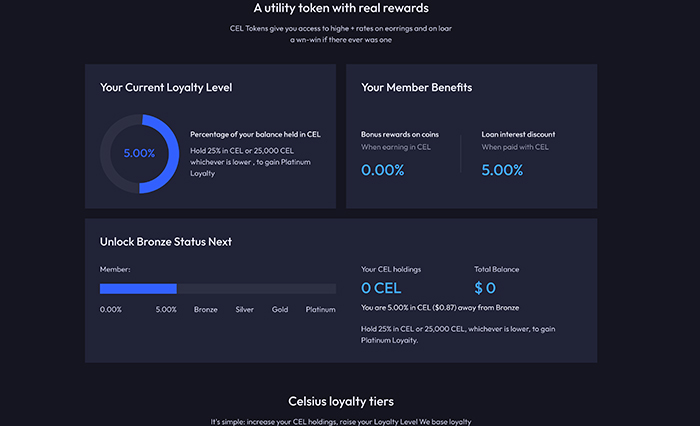Select the Silver tier label
The width and height of the screenshot is (700, 426).
coord(244,309)
